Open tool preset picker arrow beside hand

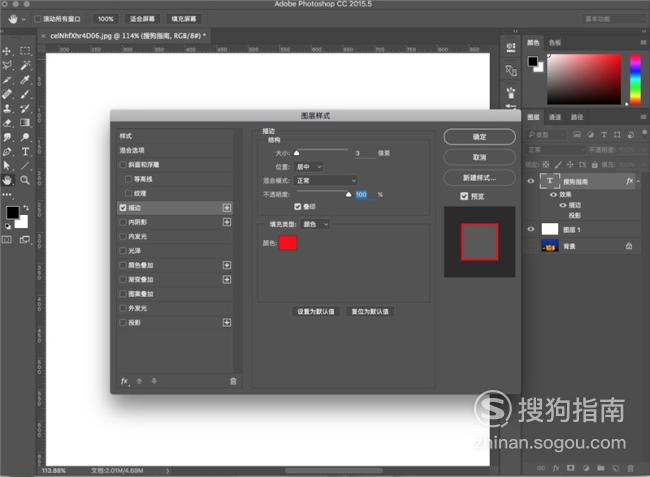(x=24, y=19)
